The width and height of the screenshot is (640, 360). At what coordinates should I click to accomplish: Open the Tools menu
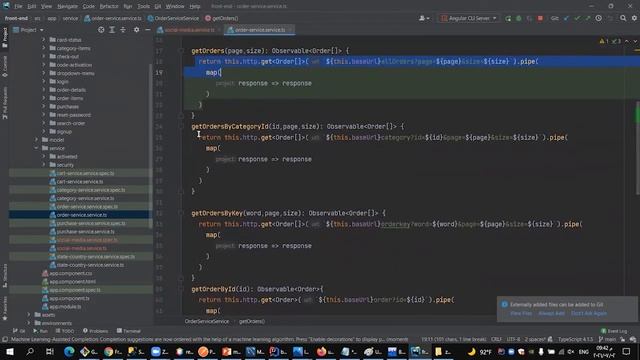point(143,6)
